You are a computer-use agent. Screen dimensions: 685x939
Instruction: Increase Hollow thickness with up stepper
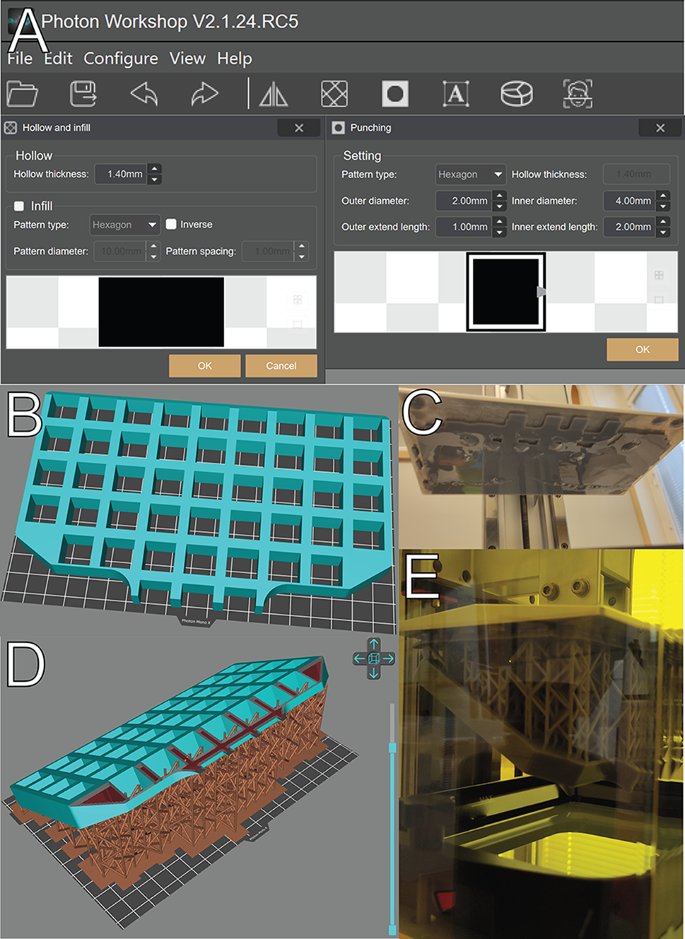(x=154, y=169)
